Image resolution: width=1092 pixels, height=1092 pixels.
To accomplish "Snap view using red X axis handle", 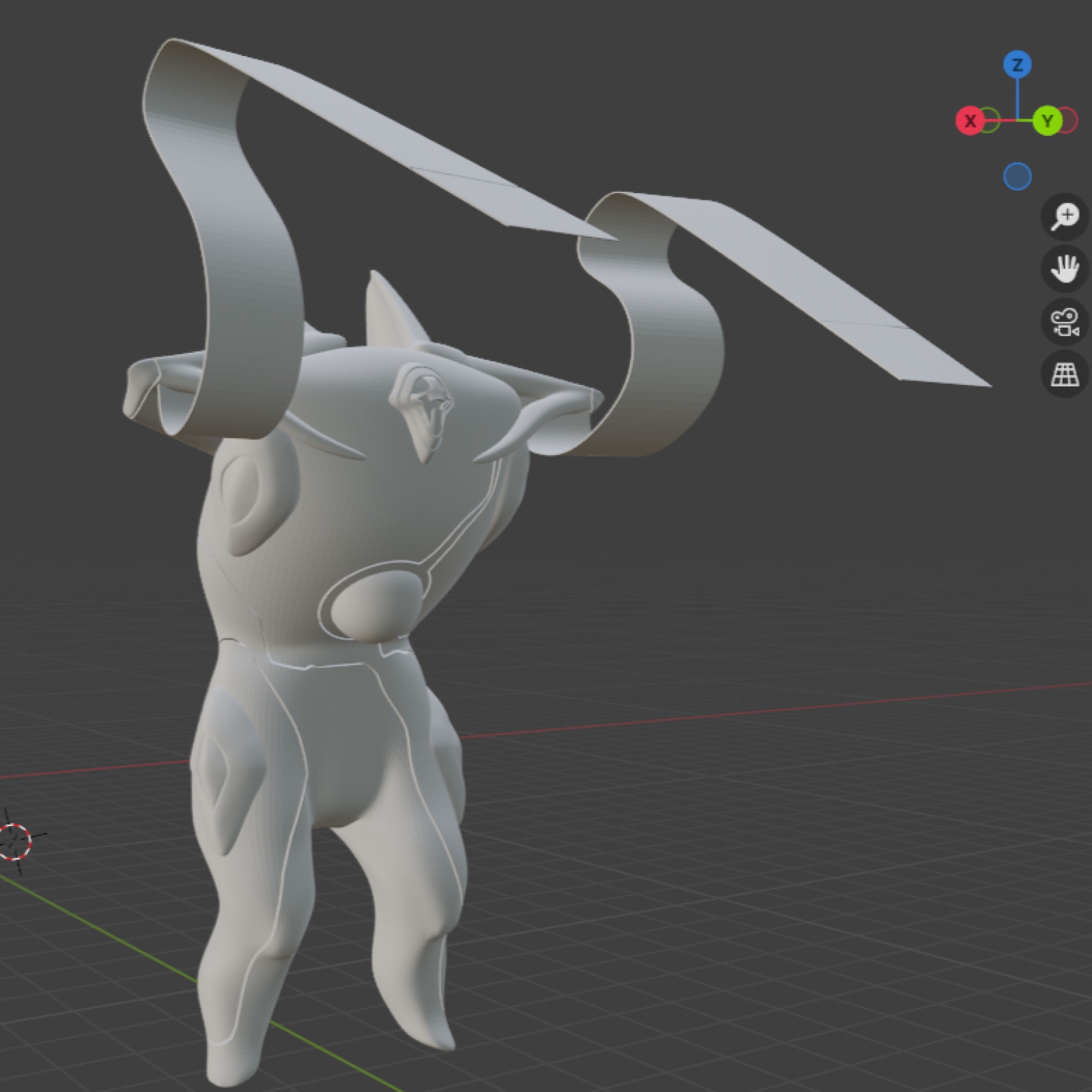I will [970, 121].
